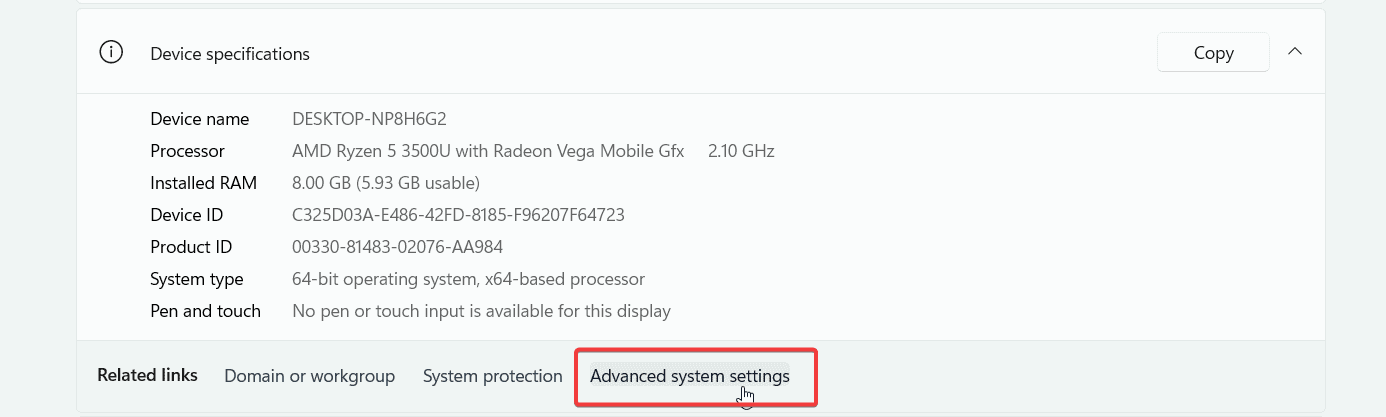Click the Device specifications heading
The width and height of the screenshot is (1386, 417).
click(230, 54)
